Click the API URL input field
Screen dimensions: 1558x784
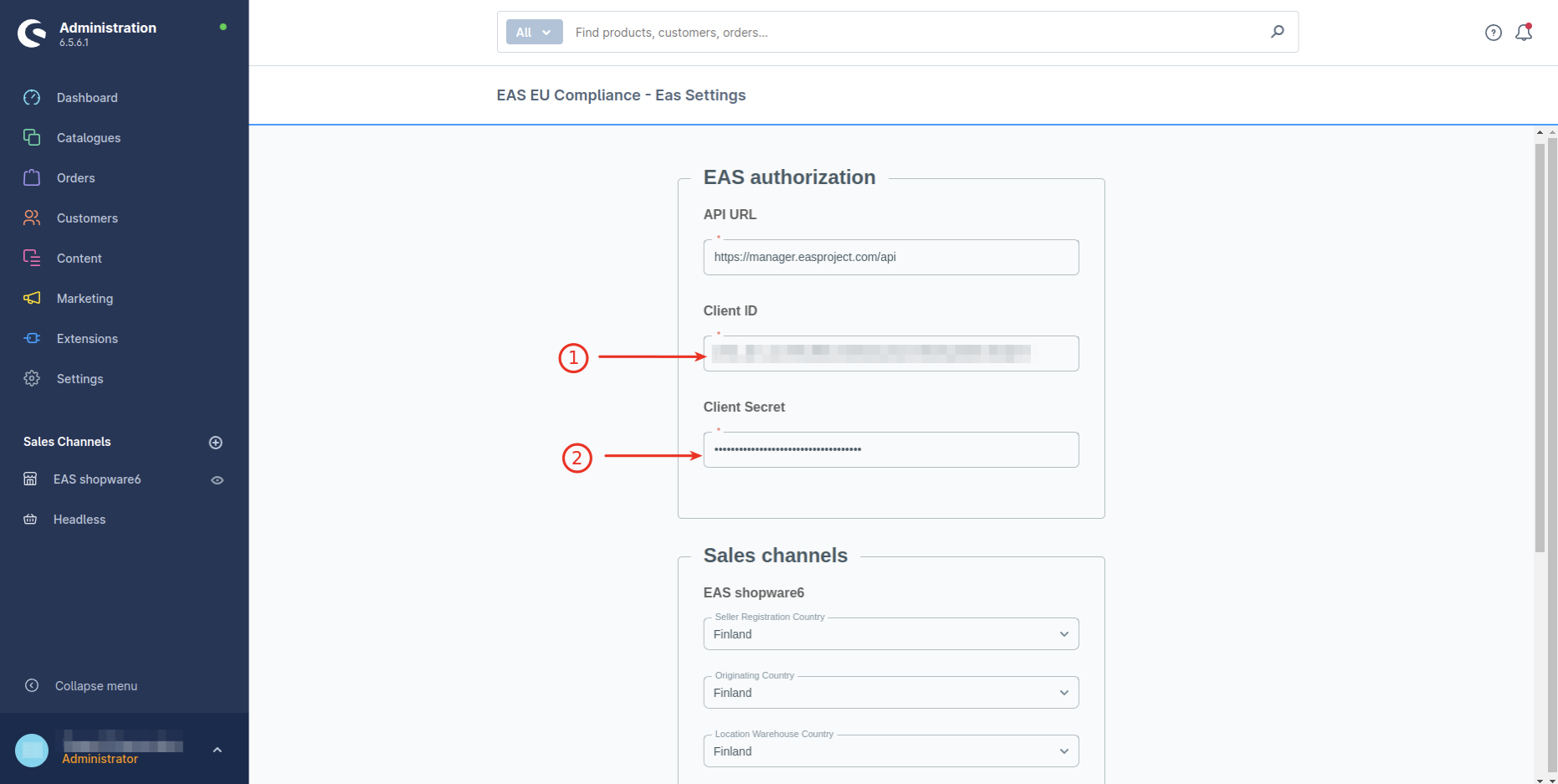[x=890, y=258]
